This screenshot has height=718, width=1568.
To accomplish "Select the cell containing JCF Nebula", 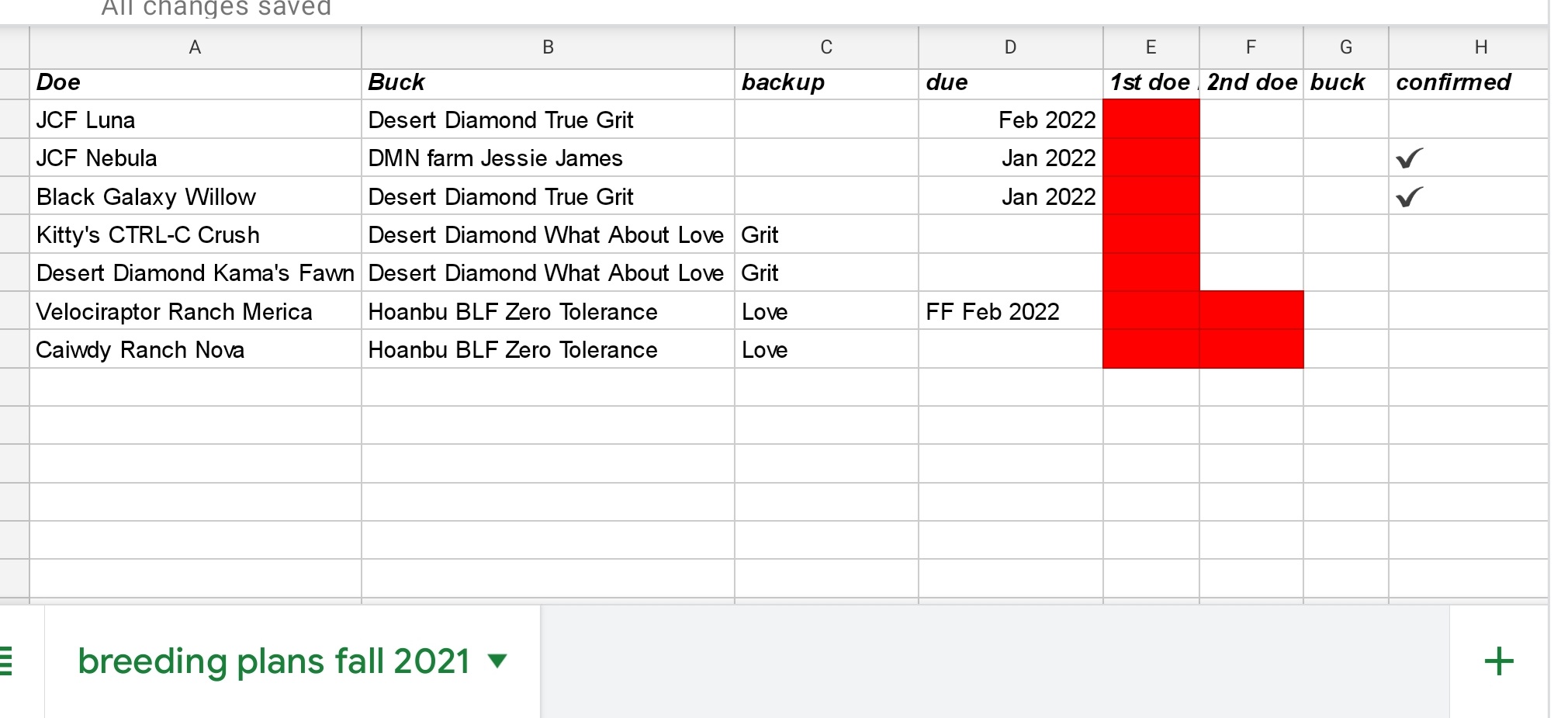I will tap(195, 158).
